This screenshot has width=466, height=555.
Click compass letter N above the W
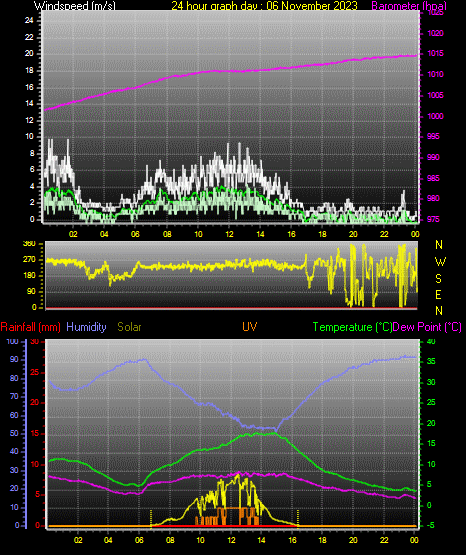[x=439, y=245]
